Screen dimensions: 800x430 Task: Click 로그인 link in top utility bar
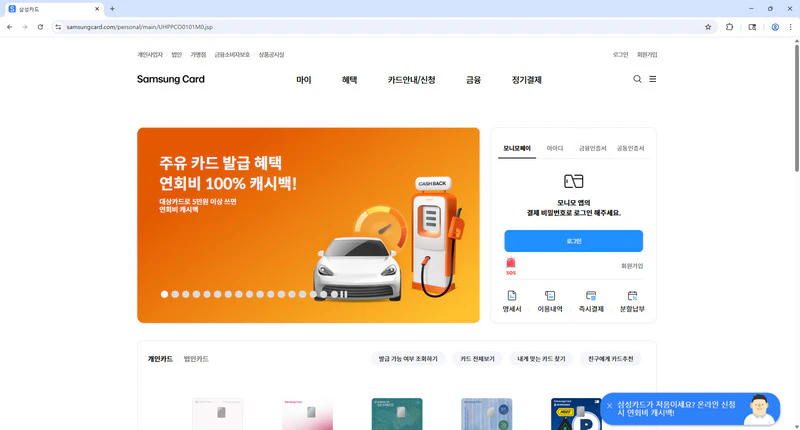(x=620, y=55)
